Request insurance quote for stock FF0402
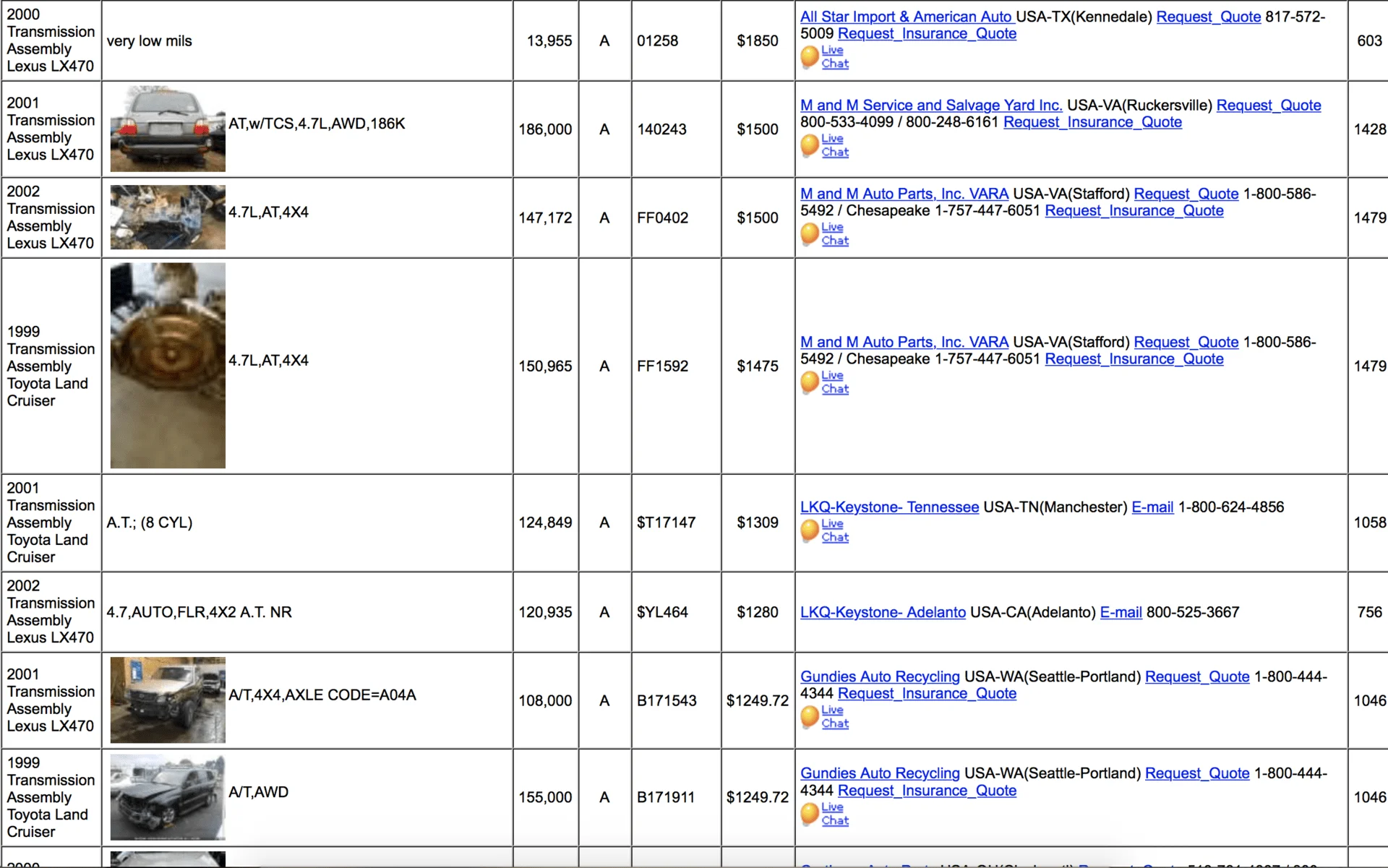Image resolution: width=1388 pixels, height=868 pixels. 1134,210
